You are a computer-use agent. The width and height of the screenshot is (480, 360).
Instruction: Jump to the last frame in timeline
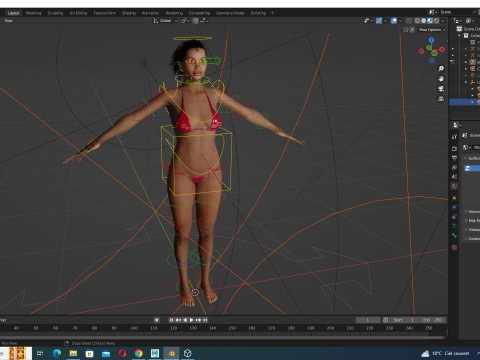tap(205, 320)
